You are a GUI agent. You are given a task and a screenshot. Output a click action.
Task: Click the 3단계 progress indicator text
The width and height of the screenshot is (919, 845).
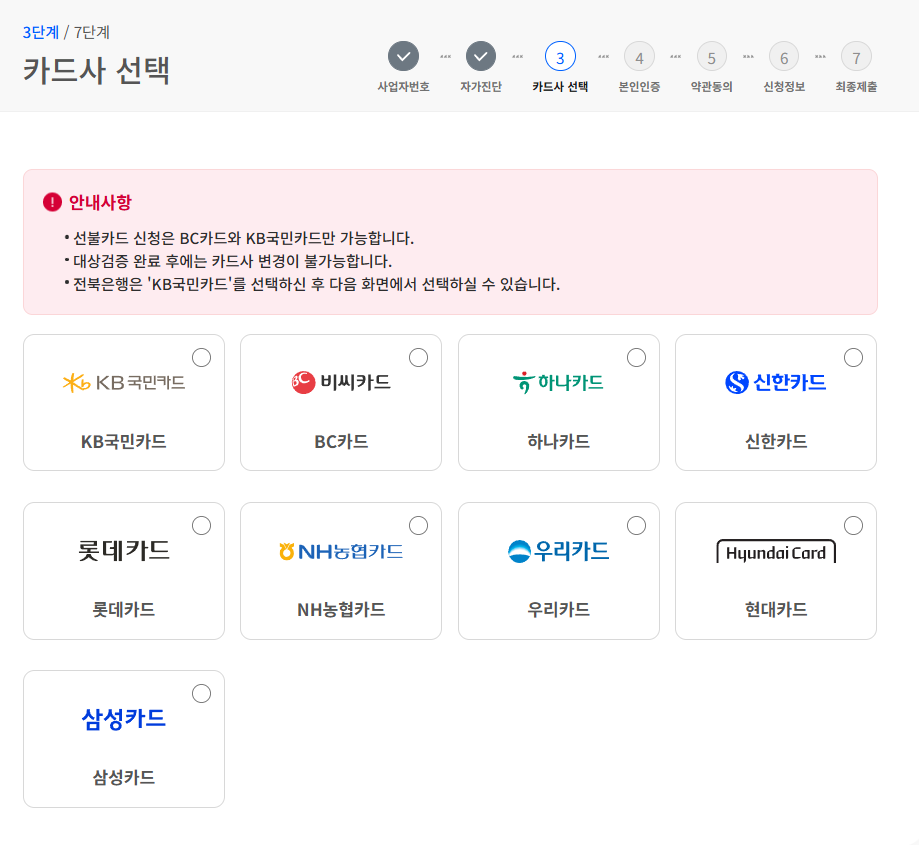coord(40,32)
